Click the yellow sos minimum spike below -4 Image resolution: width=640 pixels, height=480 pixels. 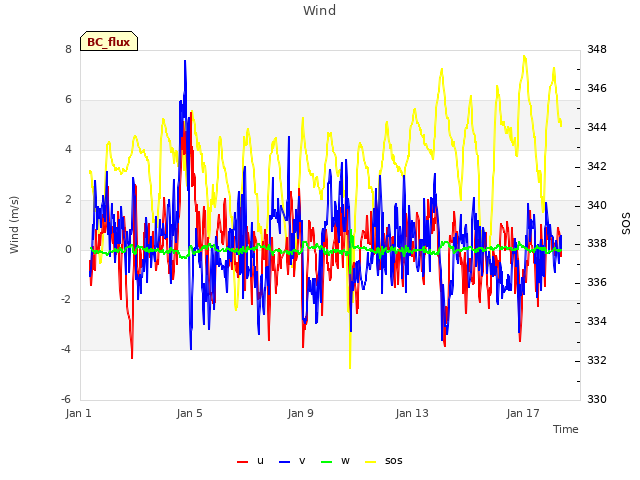(350, 367)
